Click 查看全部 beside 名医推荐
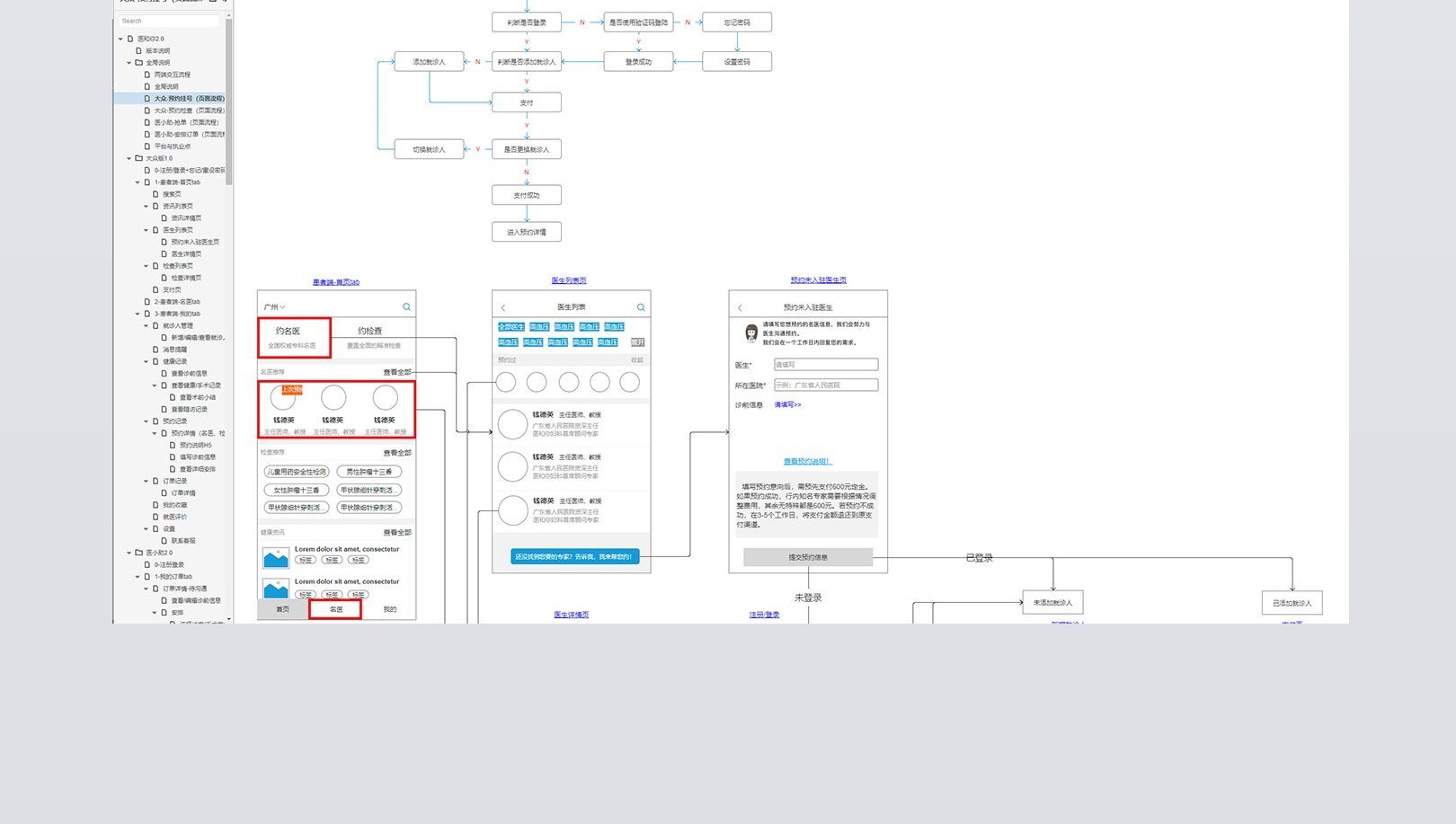 tap(397, 372)
